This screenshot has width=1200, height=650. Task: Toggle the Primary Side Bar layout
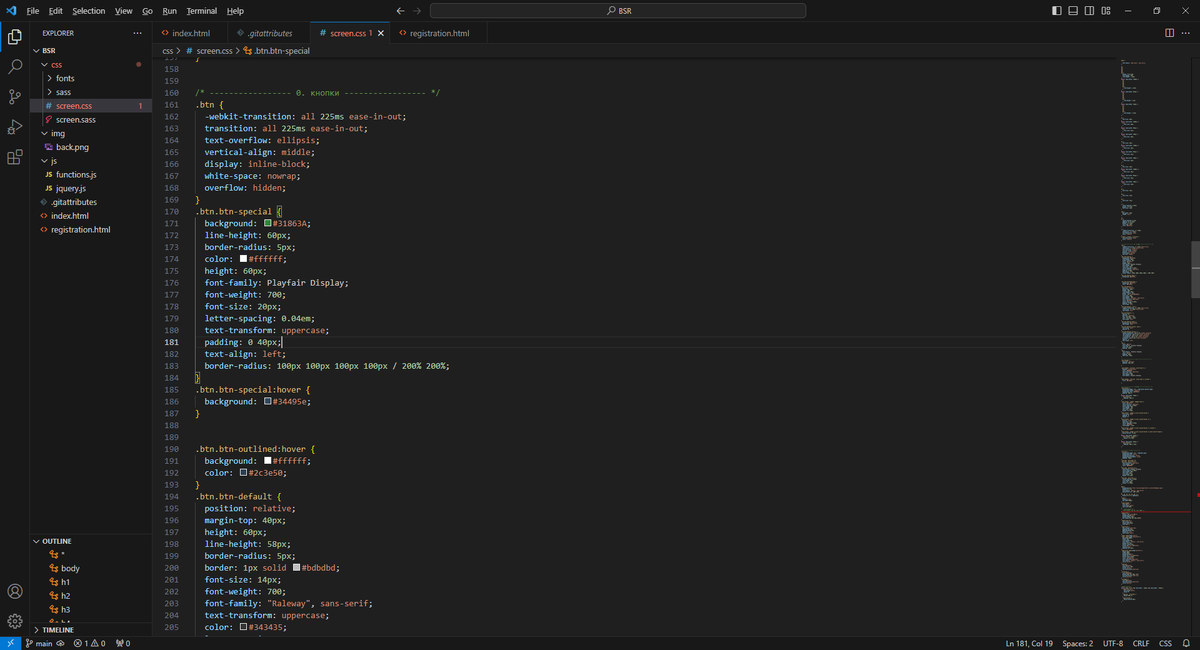(1059, 11)
